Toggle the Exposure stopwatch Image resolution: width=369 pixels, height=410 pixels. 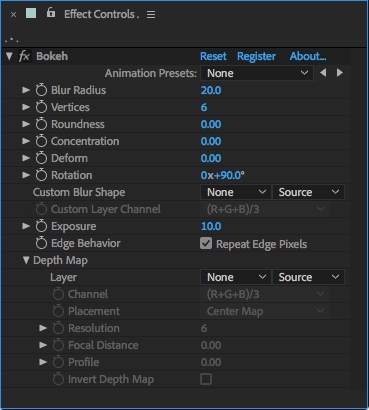click(41, 226)
